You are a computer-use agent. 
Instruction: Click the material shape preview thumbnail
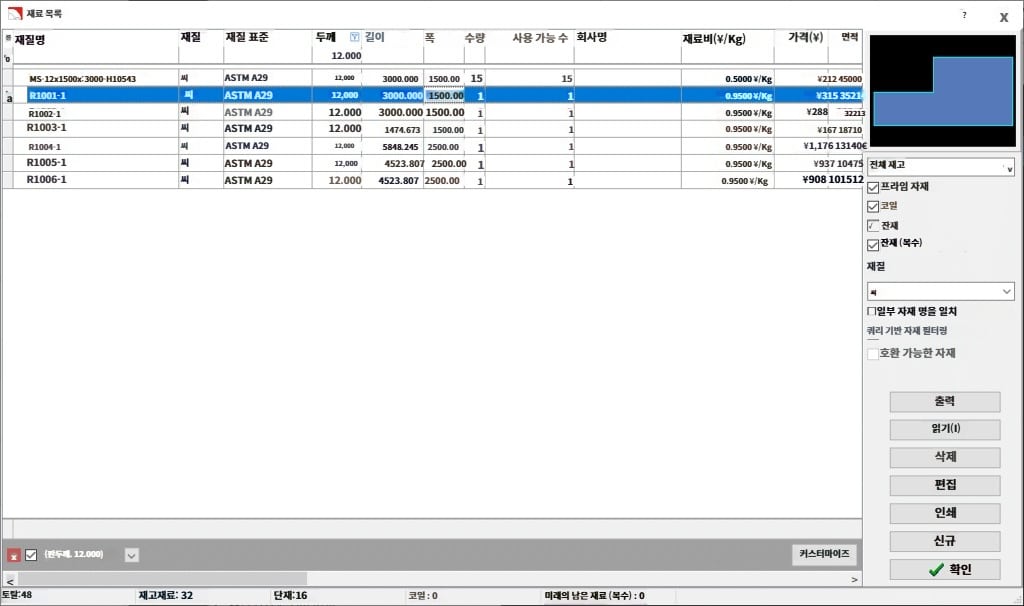click(x=942, y=91)
